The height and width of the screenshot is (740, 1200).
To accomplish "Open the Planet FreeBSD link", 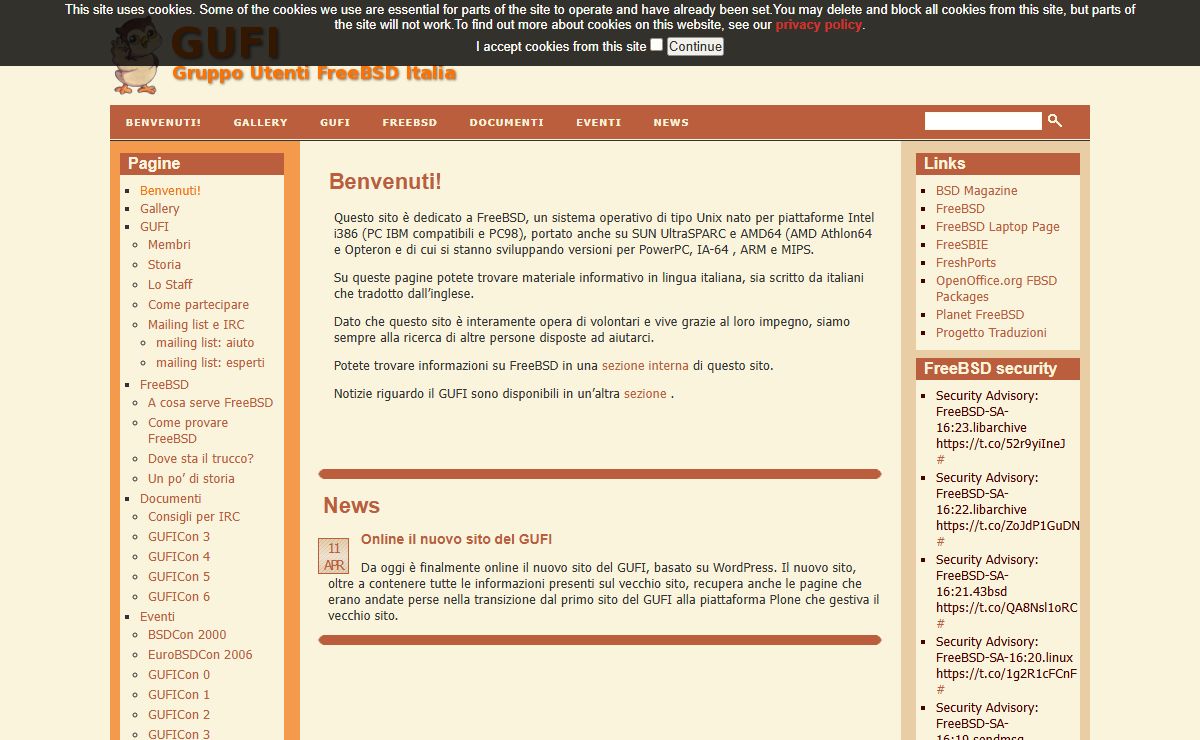I will (980, 315).
